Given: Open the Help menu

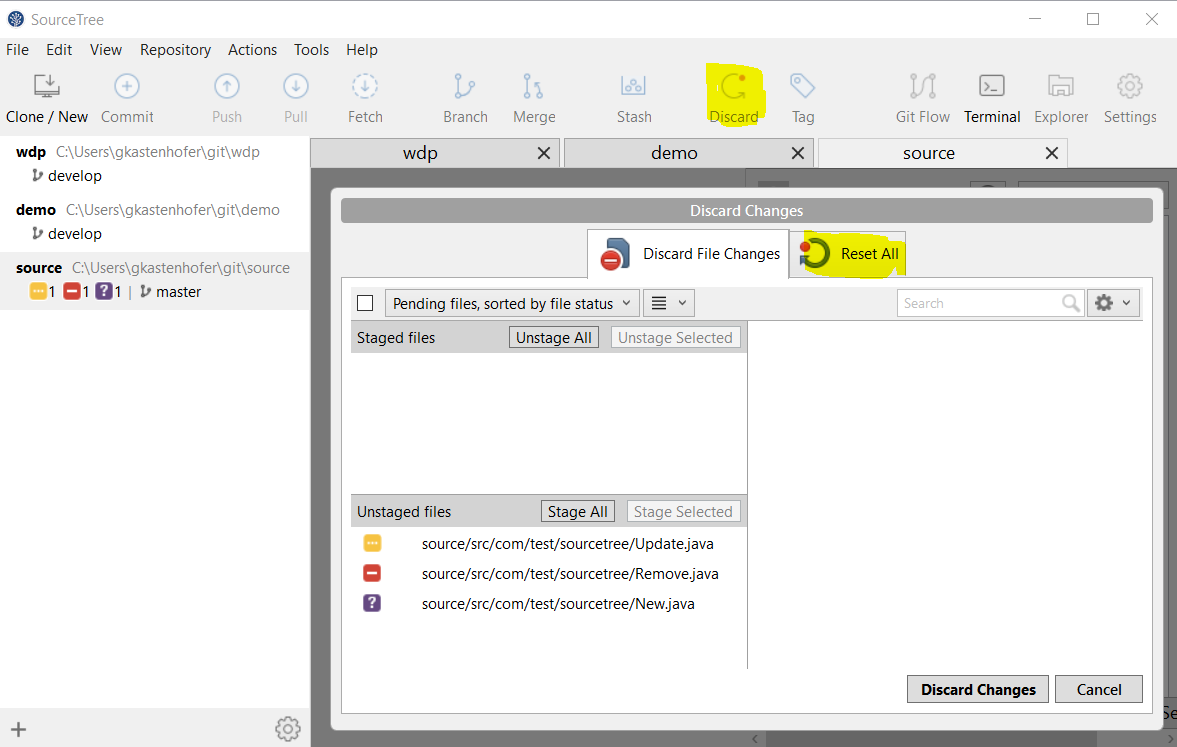Looking at the screenshot, I should coord(362,50).
